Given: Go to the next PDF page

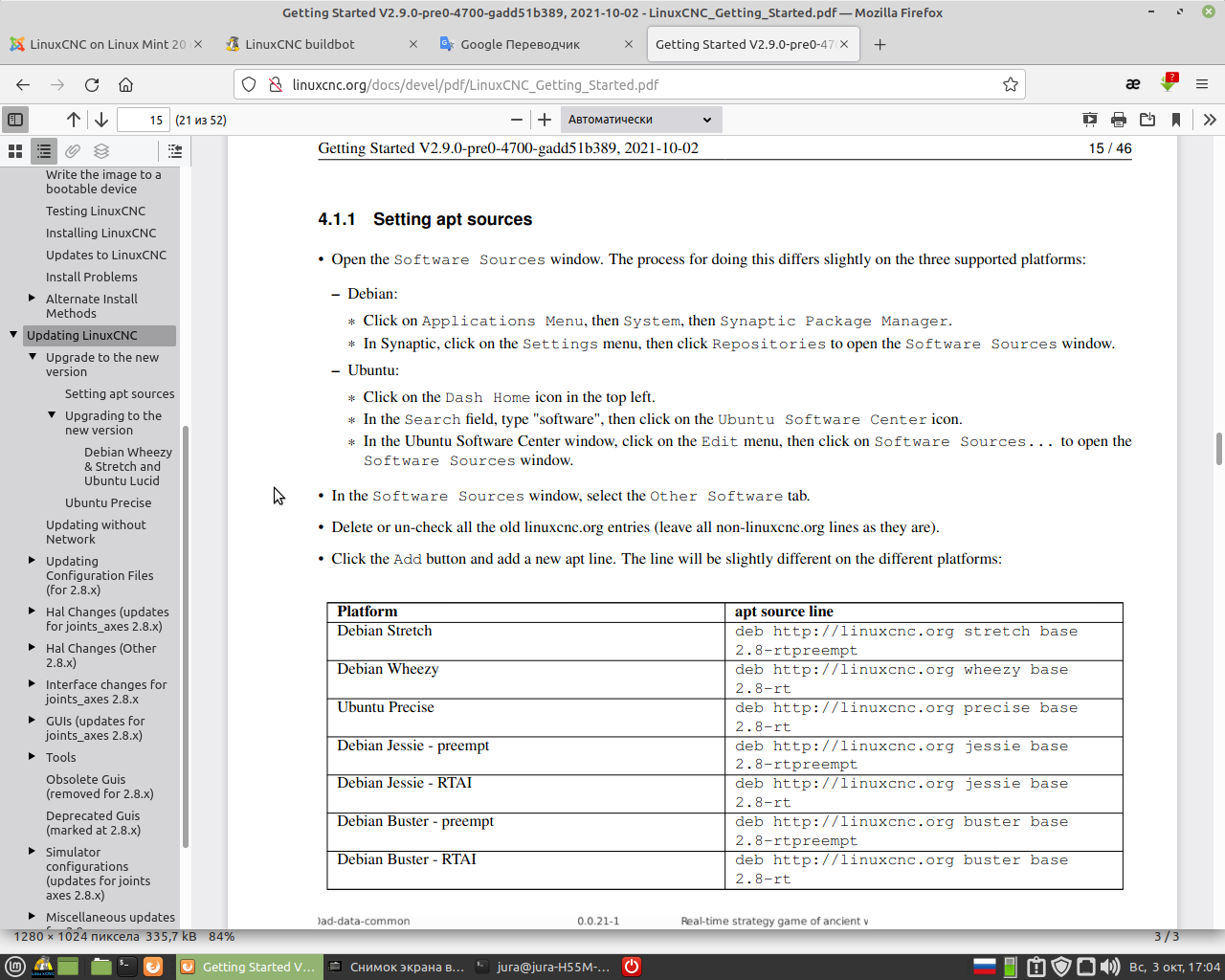Looking at the screenshot, I should [100, 120].
